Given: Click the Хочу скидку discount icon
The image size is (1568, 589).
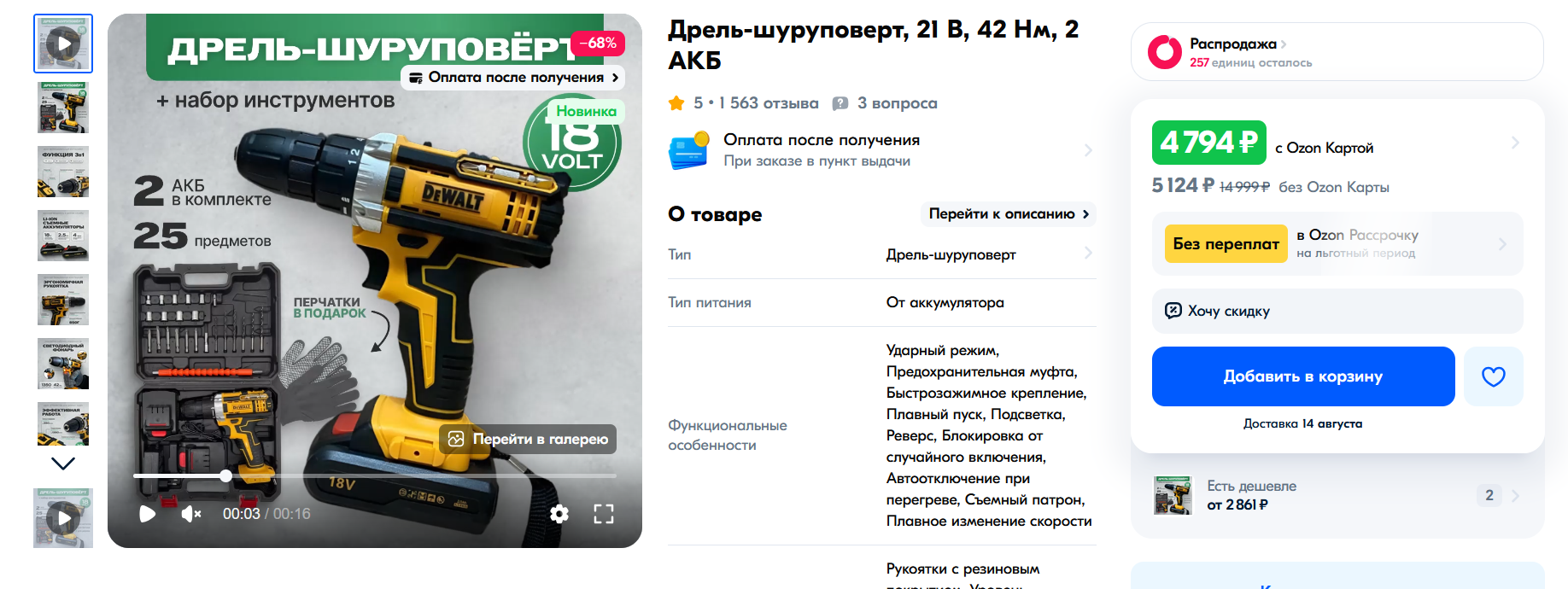Looking at the screenshot, I should (1173, 311).
